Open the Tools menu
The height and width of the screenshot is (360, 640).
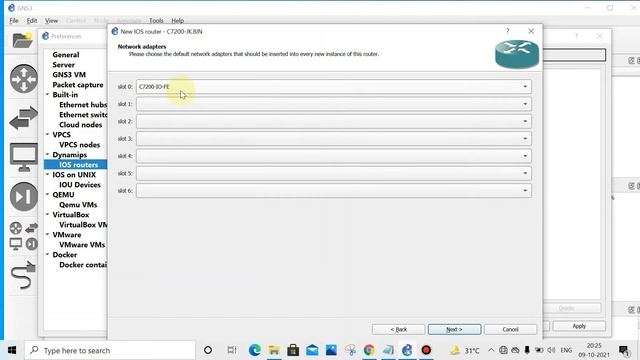pos(156,20)
